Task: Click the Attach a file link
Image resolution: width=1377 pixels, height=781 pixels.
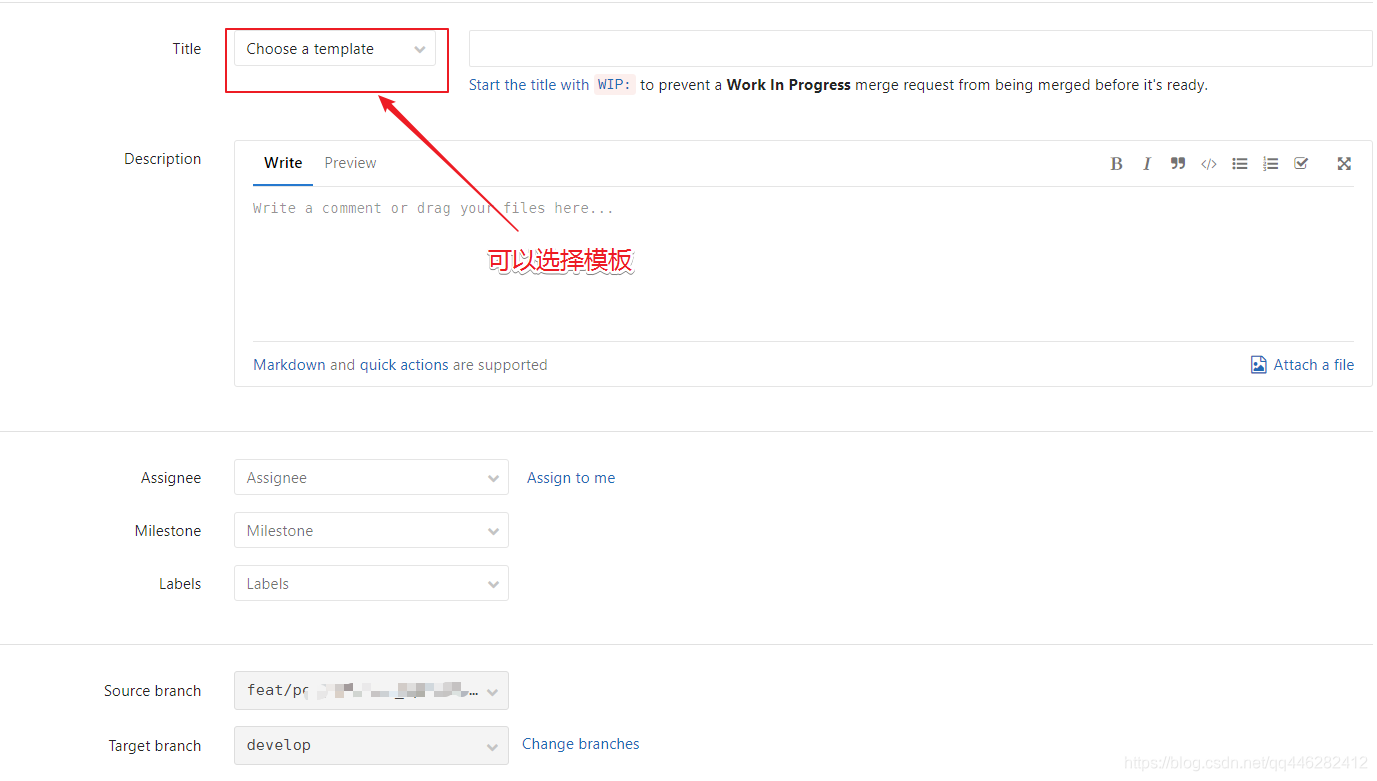Action: pyautogui.click(x=1314, y=365)
